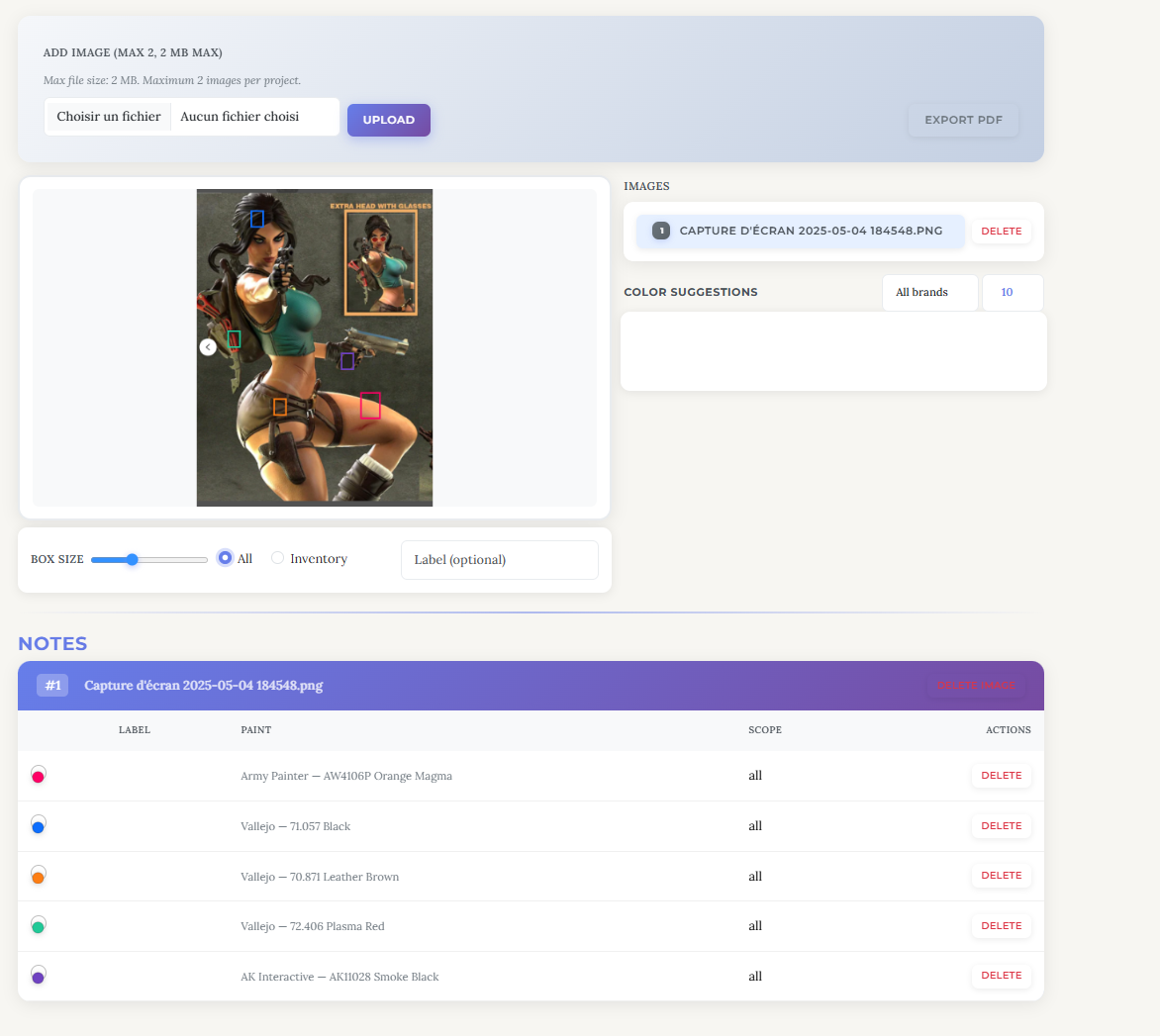Click the previous image arrow on the canvas

[x=208, y=347]
